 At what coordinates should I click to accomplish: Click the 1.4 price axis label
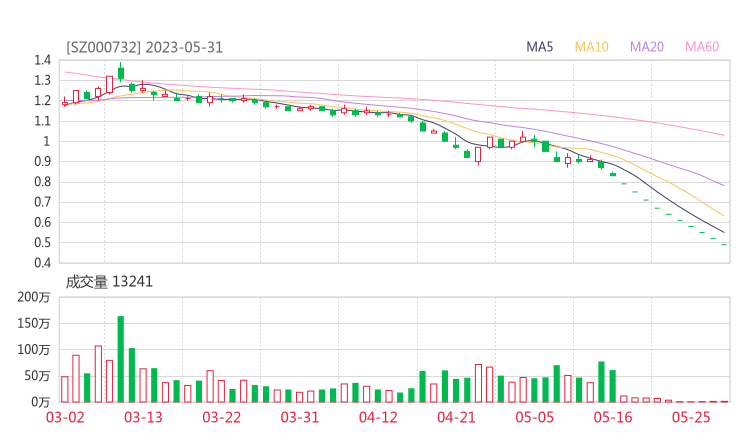41,60
